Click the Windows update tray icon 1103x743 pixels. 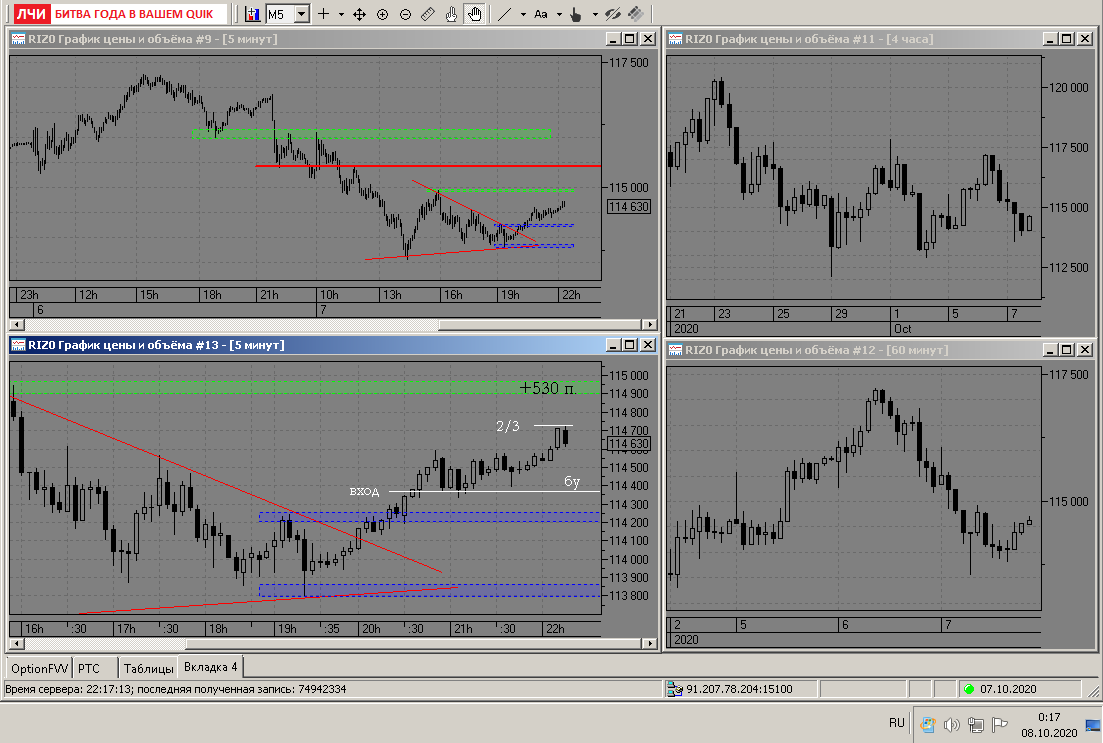click(928, 725)
